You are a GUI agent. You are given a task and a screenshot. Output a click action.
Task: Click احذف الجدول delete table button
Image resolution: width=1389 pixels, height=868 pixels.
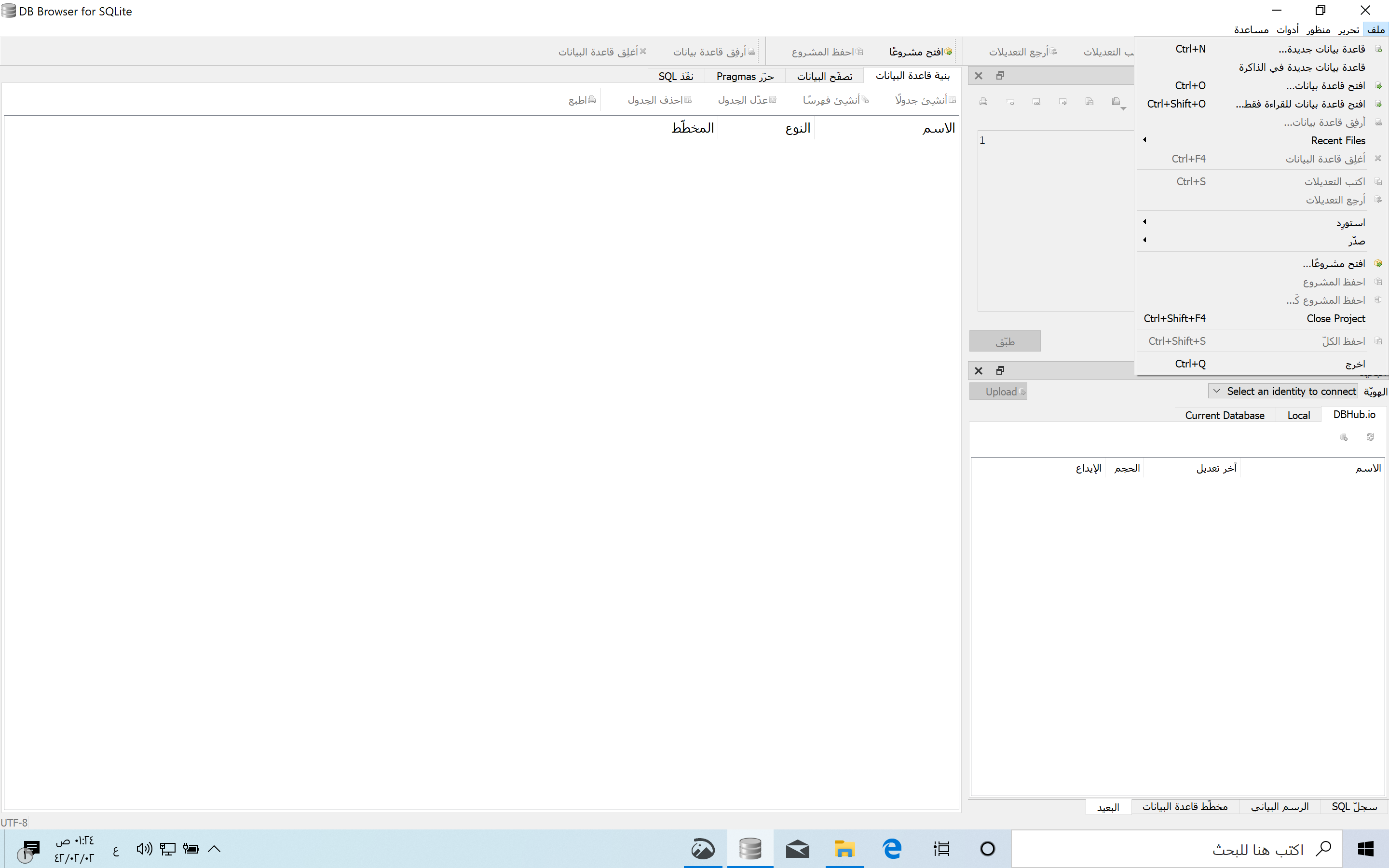click(x=659, y=100)
